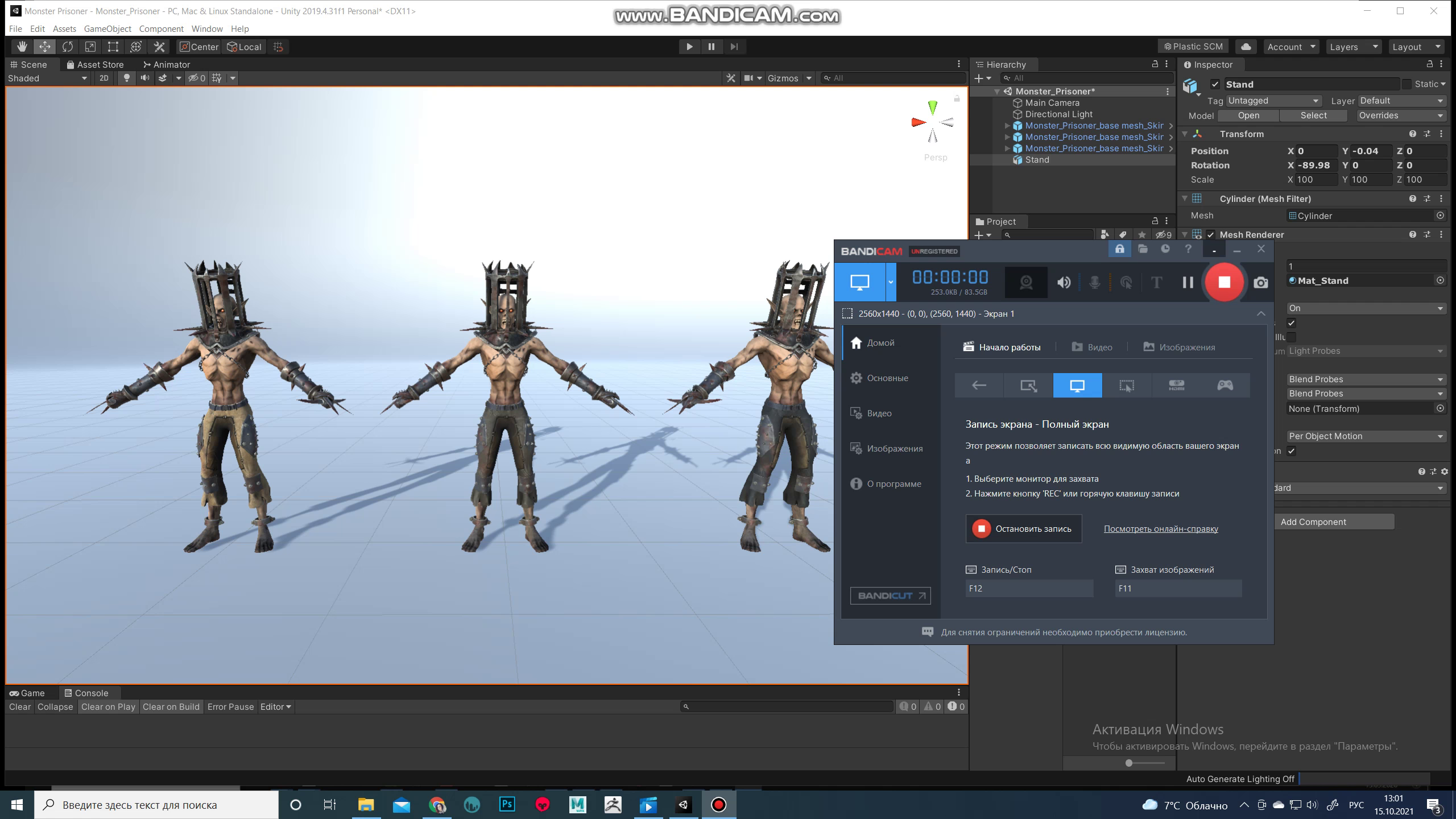Toggle the Static checkbox in Inspector
This screenshot has height=819, width=1456.
pyautogui.click(x=1407, y=84)
